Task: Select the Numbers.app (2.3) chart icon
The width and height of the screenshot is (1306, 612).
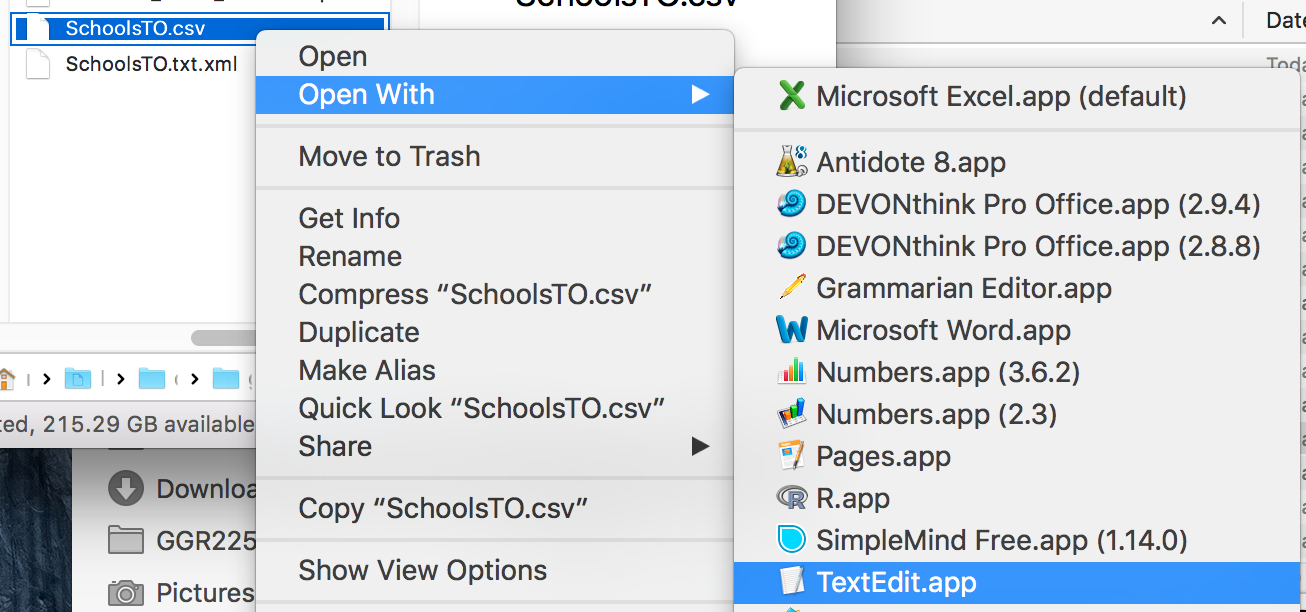Action: 792,414
